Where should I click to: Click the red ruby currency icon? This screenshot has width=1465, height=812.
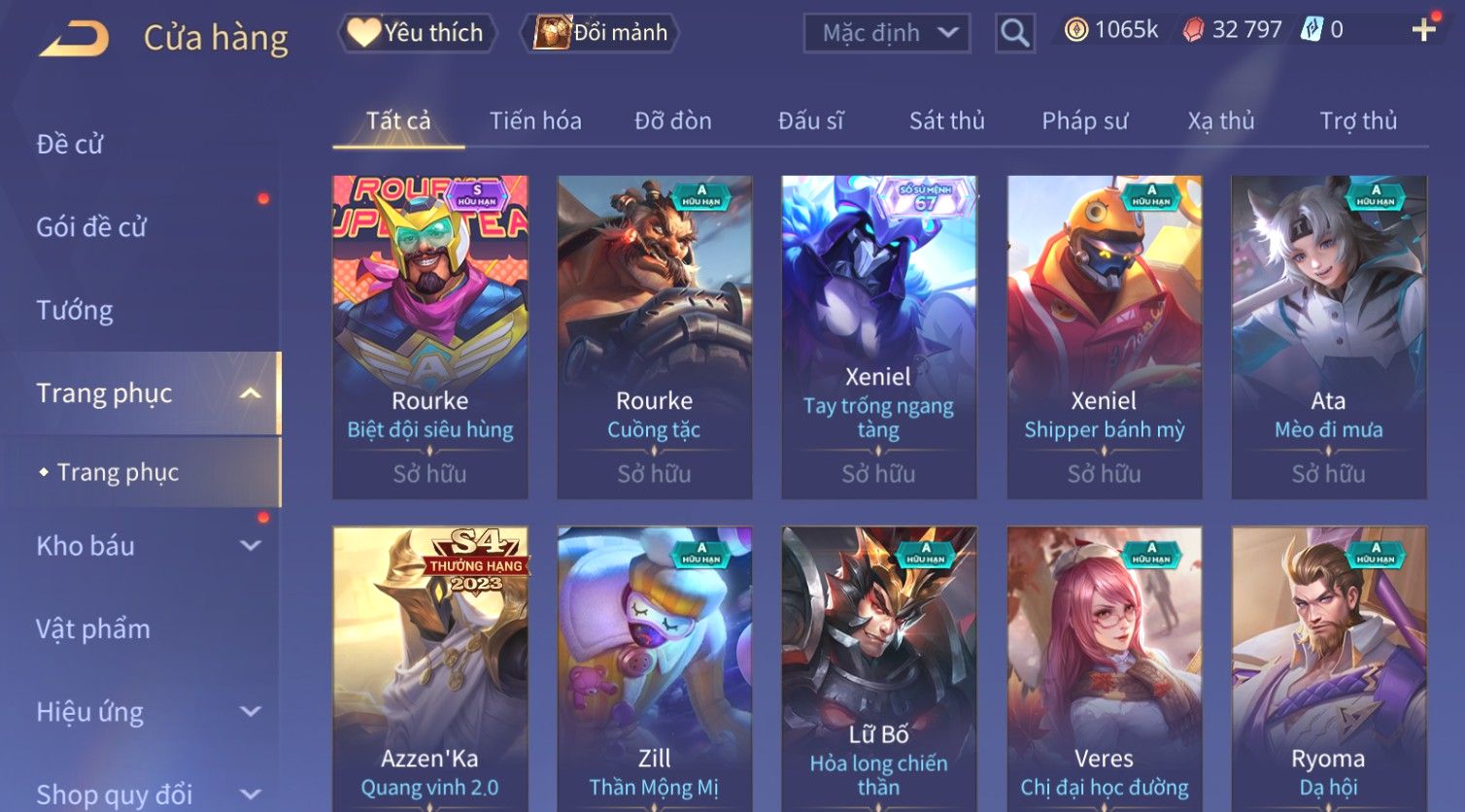1193,30
